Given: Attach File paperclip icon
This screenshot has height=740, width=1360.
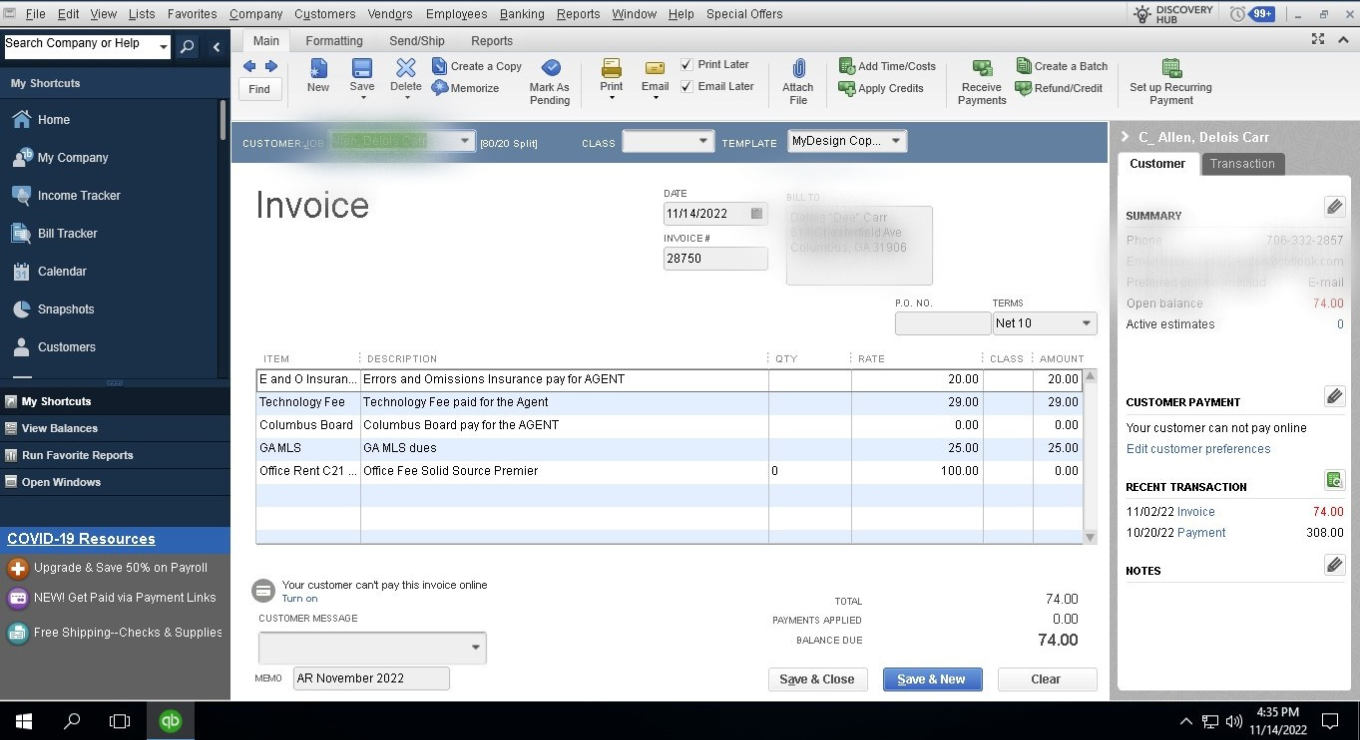Looking at the screenshot, I should click(x=798, y=68).
